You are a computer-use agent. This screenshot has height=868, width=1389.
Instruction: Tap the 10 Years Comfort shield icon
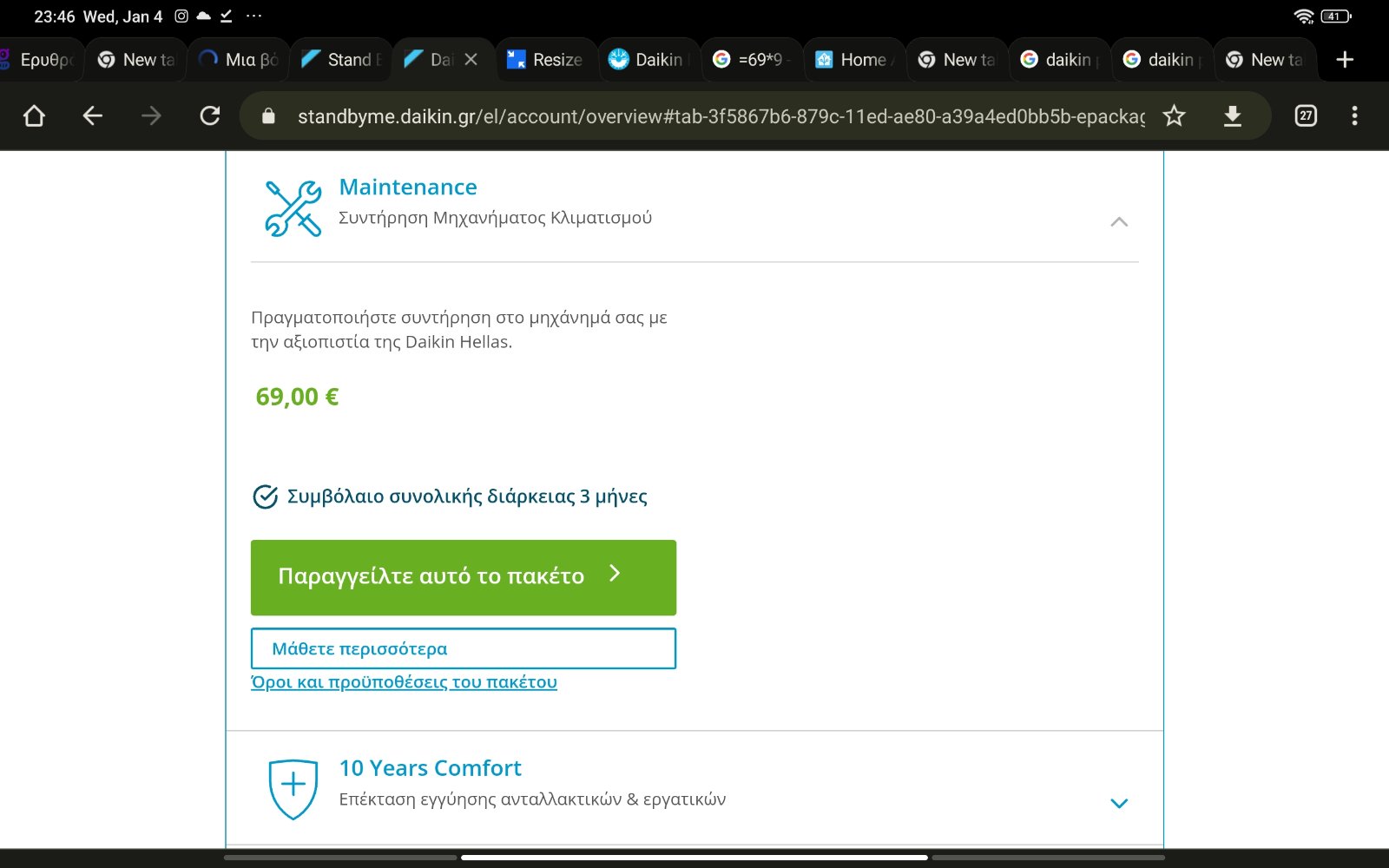pyautogui.click(x=293, y=789)
